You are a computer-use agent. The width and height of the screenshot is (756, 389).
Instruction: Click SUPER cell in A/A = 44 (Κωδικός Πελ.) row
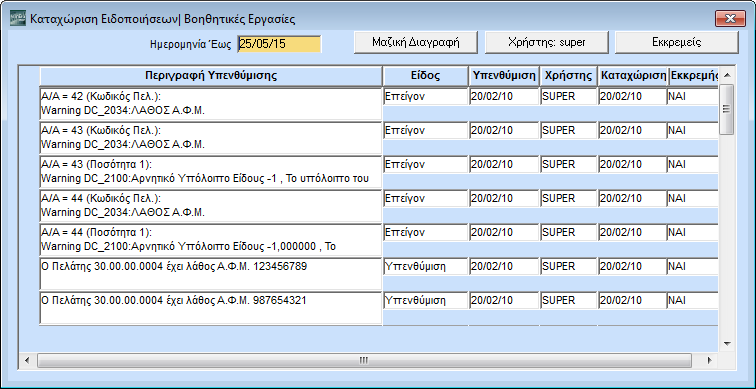tap(568, 199)
